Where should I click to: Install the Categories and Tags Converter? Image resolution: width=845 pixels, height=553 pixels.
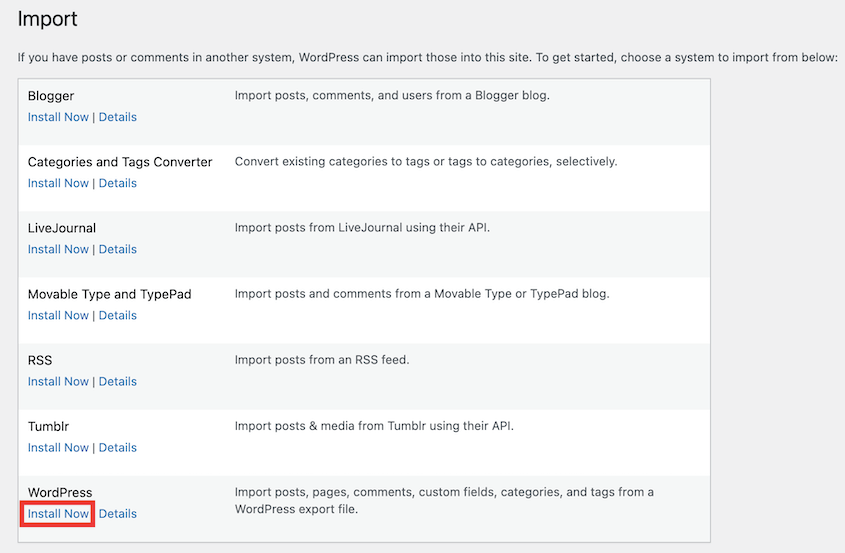pyautogui.click(x=58, y=183)
